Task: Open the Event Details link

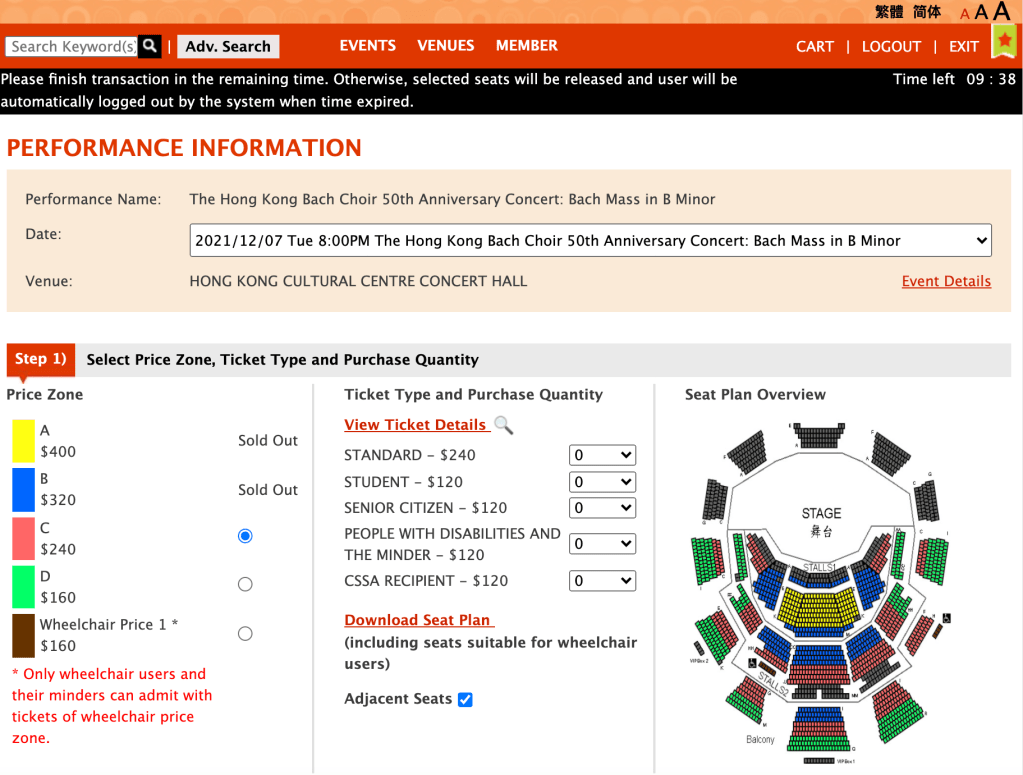Action: pos(946,281)
